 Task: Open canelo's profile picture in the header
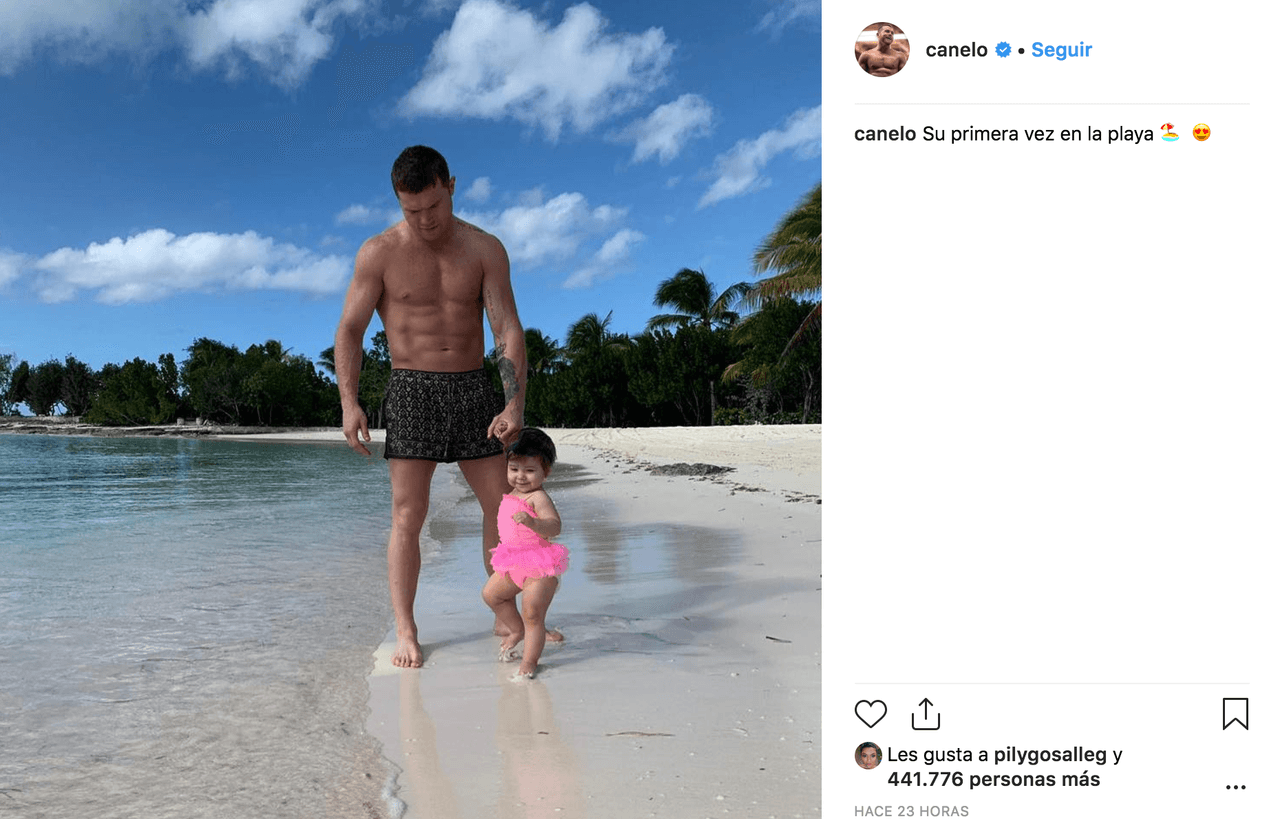pyautogui.click(x=882, y=49)
